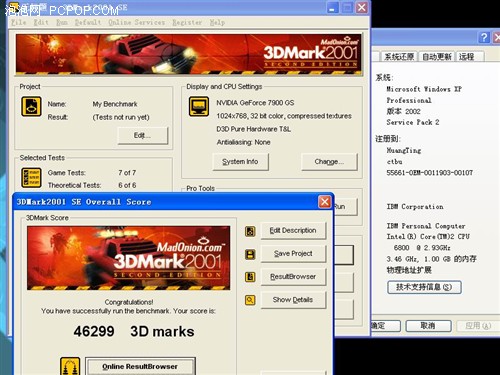Image resolution: width=500 pixels, height=375 pixels.
Task: Click the Run button in Pro Tools
Action: 345,207
